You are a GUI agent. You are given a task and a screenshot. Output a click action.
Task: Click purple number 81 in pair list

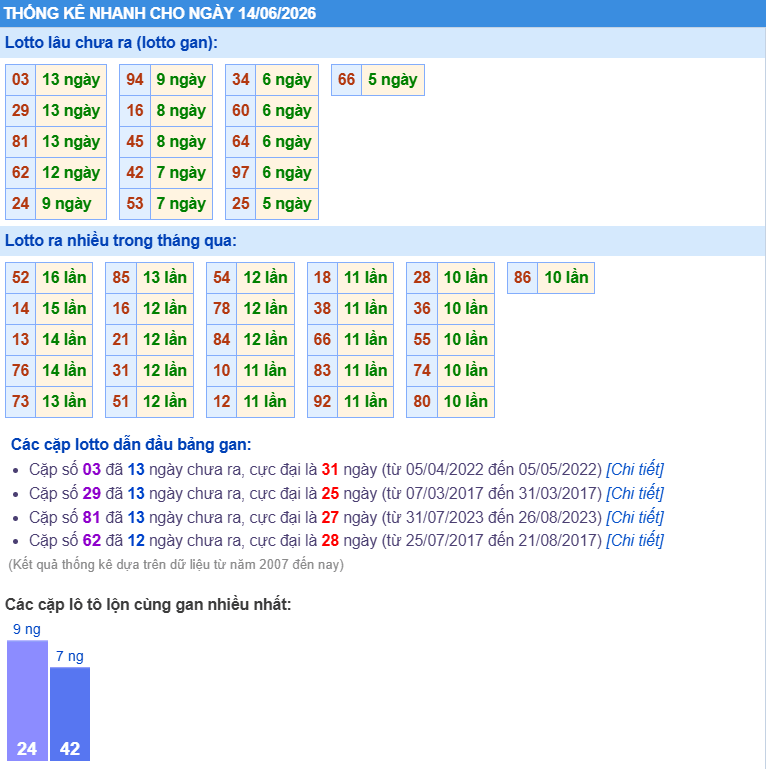tap(92, 517)
